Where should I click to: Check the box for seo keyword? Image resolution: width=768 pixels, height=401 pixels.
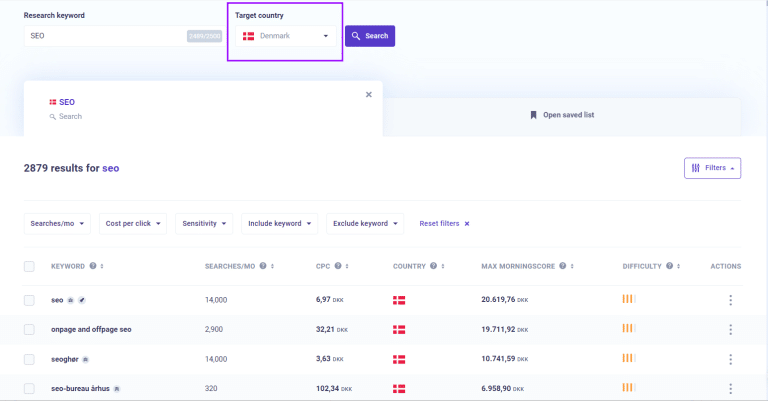click(29, 300)
